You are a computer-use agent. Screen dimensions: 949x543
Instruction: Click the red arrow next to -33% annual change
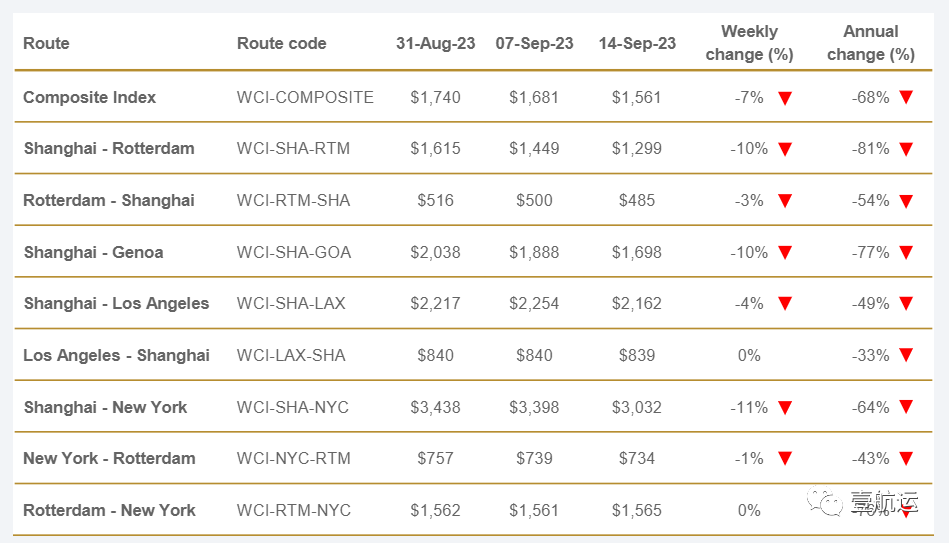(x=906, y=355)
